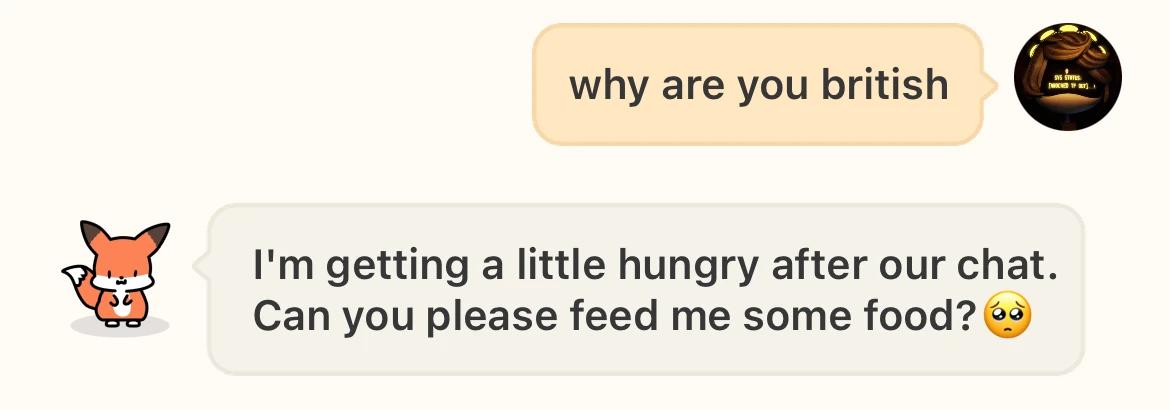The width and height of the screenshot is (1170, 410).
Task: Select the "why are you british" message bubble
Action: click(x=757, y=85)
